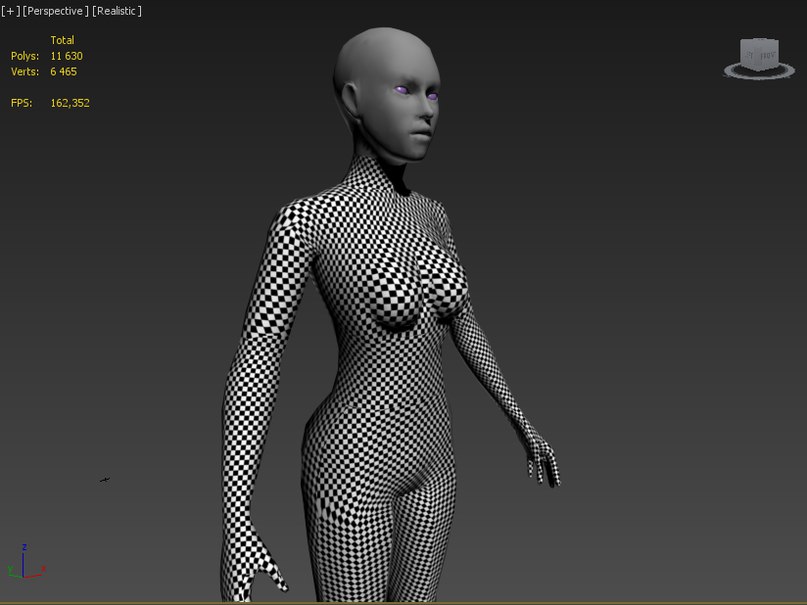The image size is (807, 605).
Task: Select the Verts count value 6 465
Action: [x=63, y=72]
